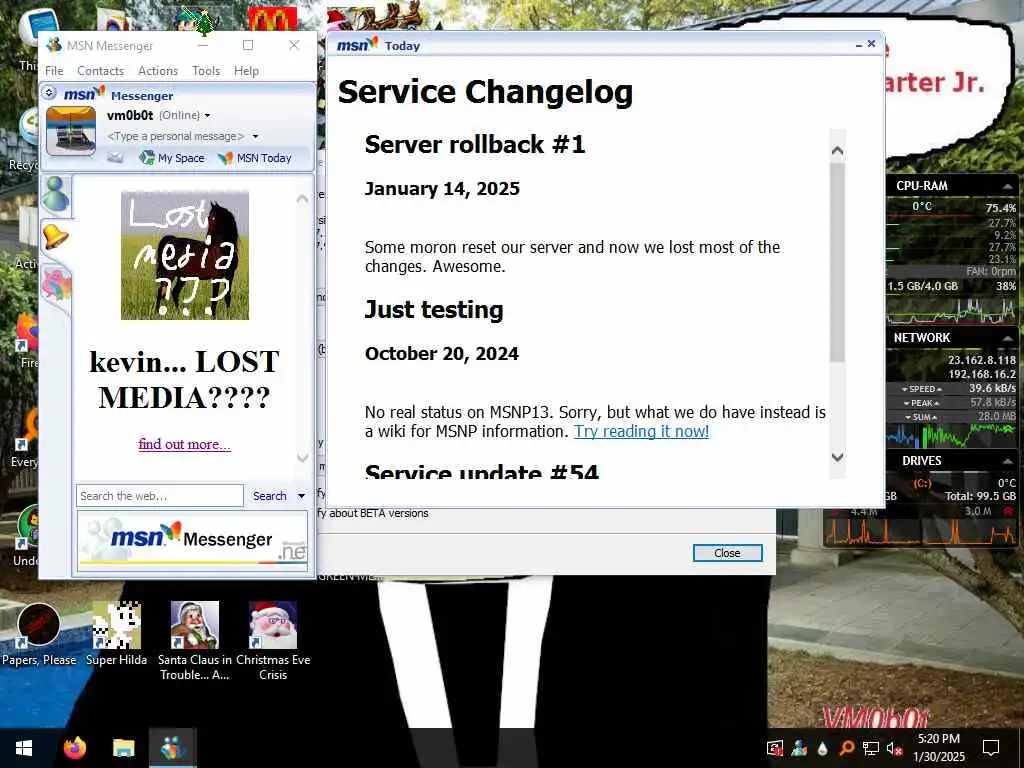This screenshot has height=768, width=1024.
Task: Click the Search the web field
Action: pos(159,496)
